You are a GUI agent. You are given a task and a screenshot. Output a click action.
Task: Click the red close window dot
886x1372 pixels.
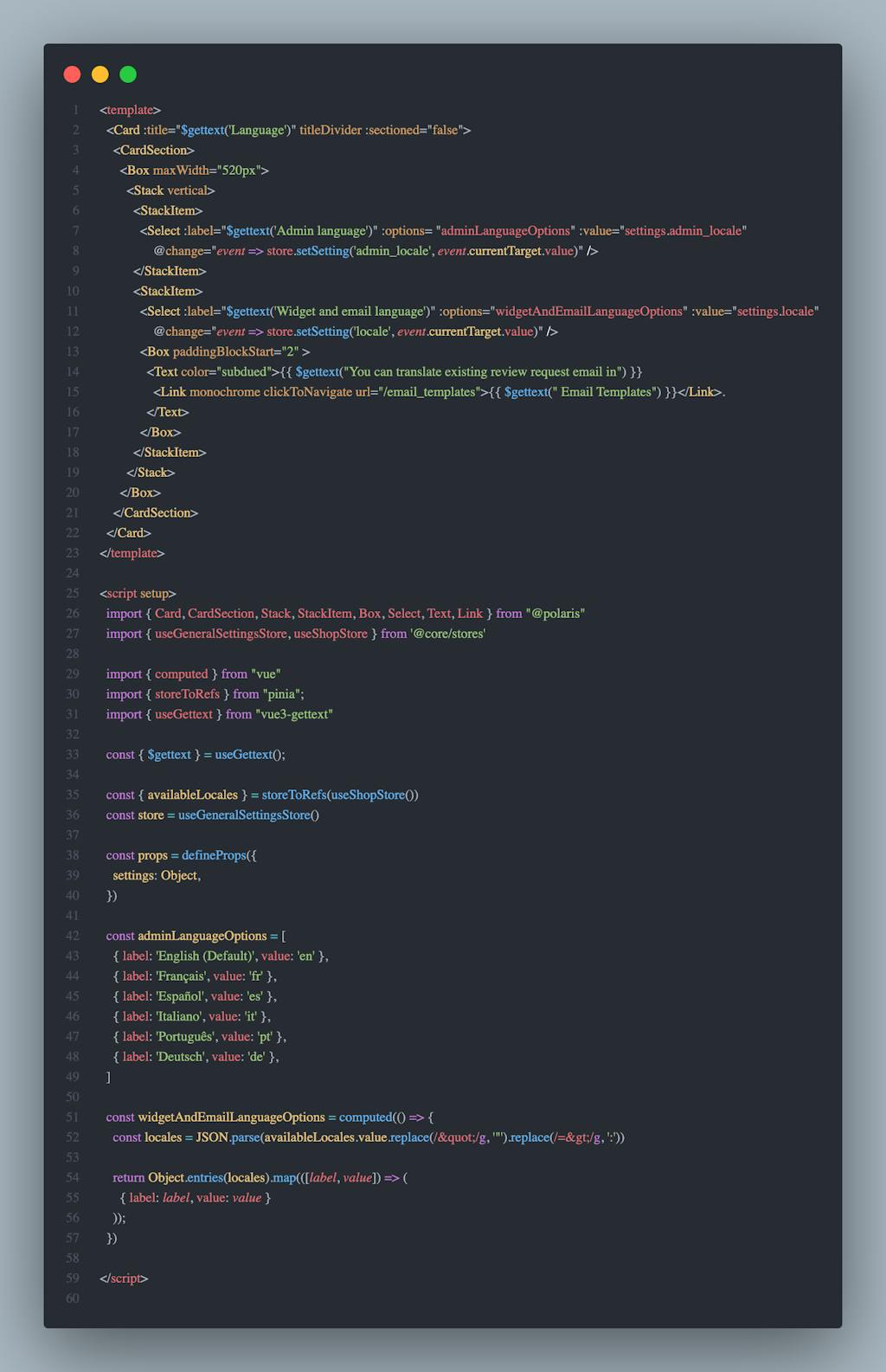point(73,74)
